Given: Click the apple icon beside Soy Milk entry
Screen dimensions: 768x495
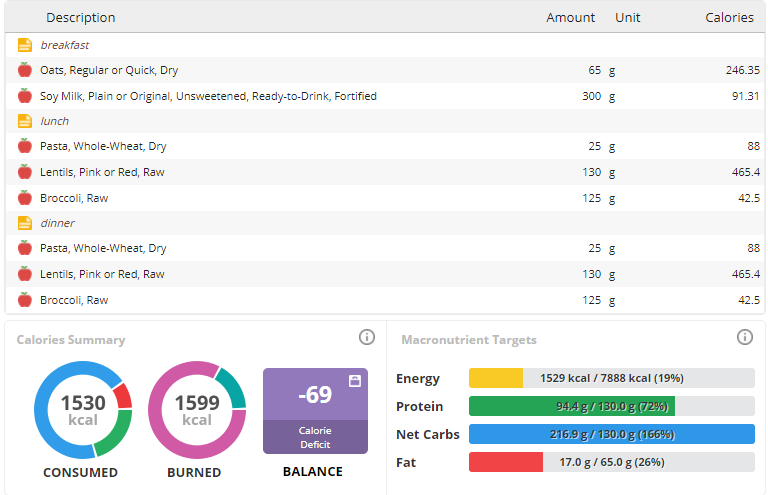Looking at the screenshot, I should point(25,96).
